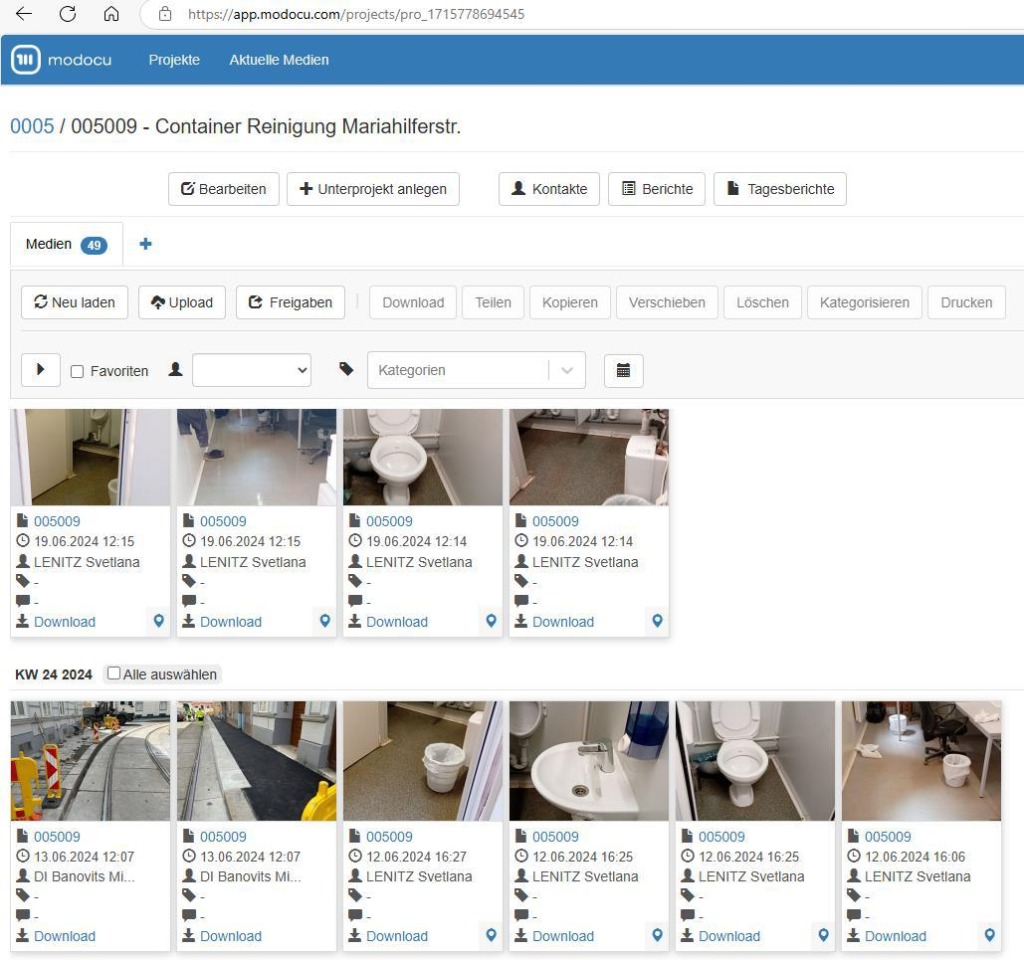The image size is (1024, 960).
Task: Open Aktuelle Medien in the navigation bar
Action: (x=279, y=60)
